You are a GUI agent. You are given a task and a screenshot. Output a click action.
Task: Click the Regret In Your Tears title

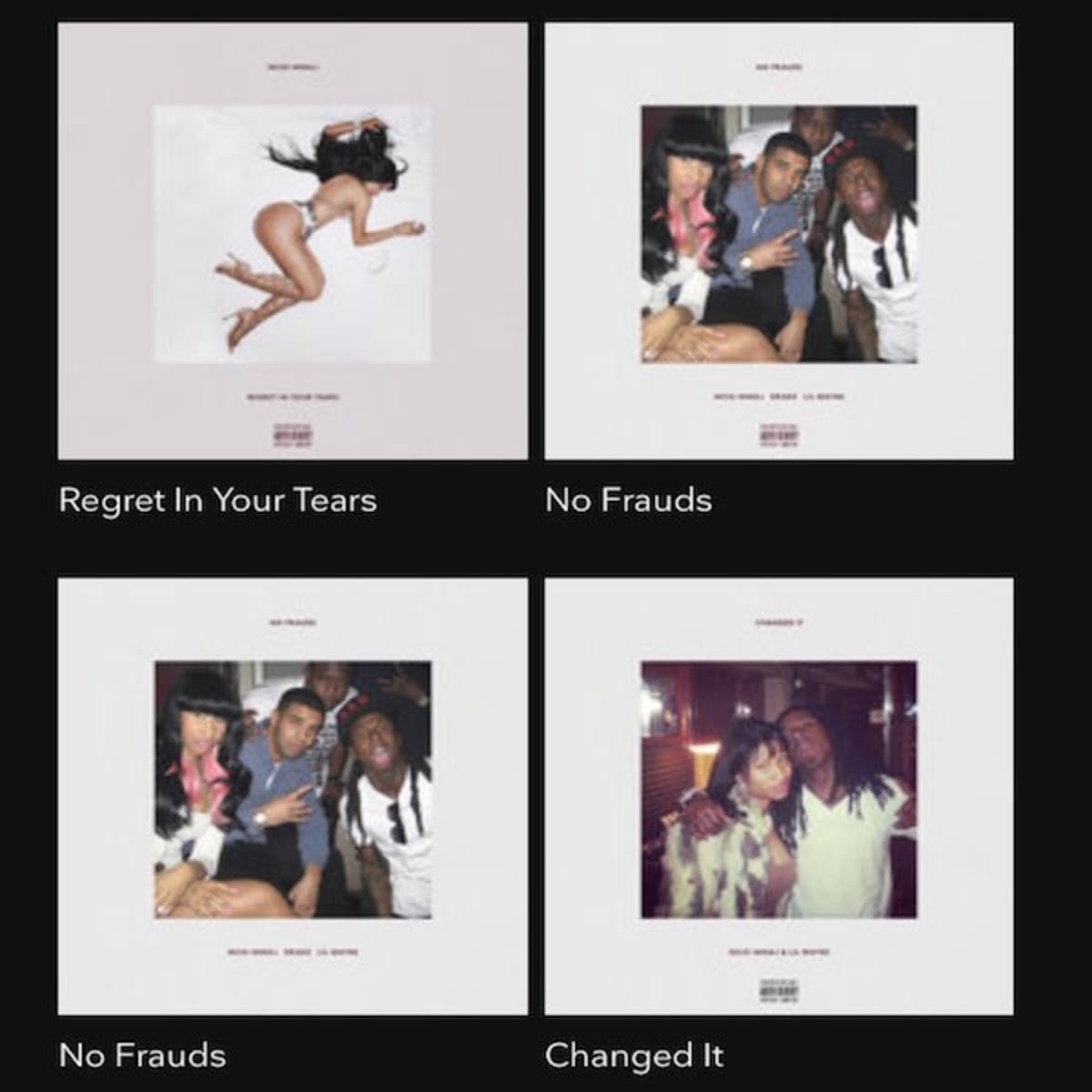click(217, 501)
